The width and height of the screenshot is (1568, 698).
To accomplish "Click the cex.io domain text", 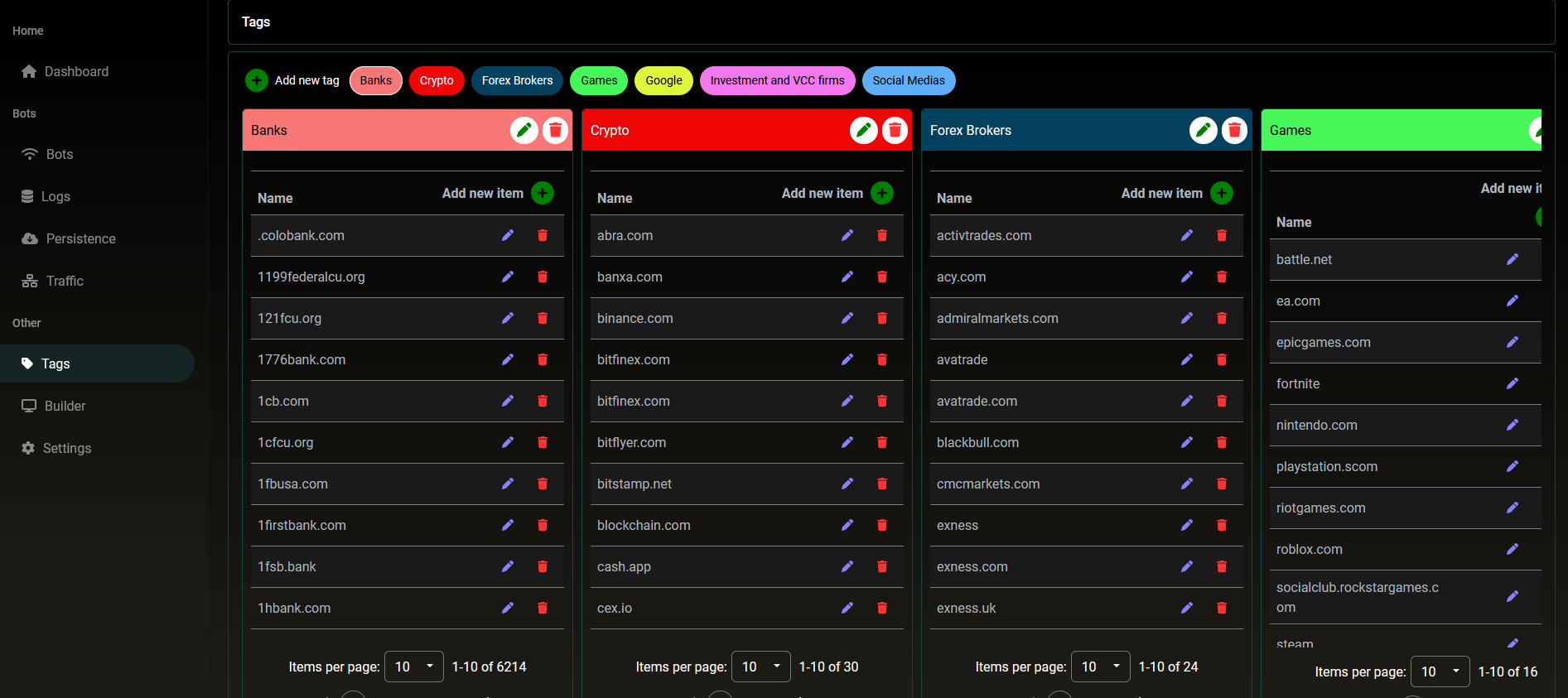I will [615, 608].
